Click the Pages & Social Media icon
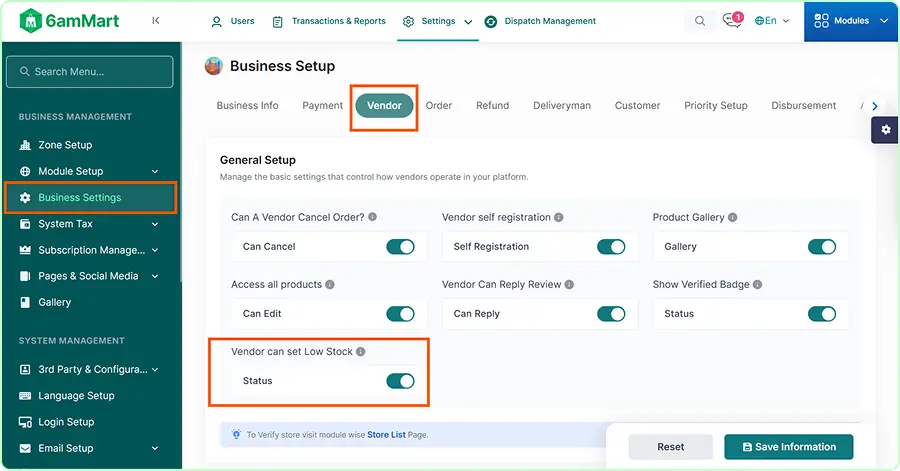Screen dimensions: 900x471 (x=25, y=276)
